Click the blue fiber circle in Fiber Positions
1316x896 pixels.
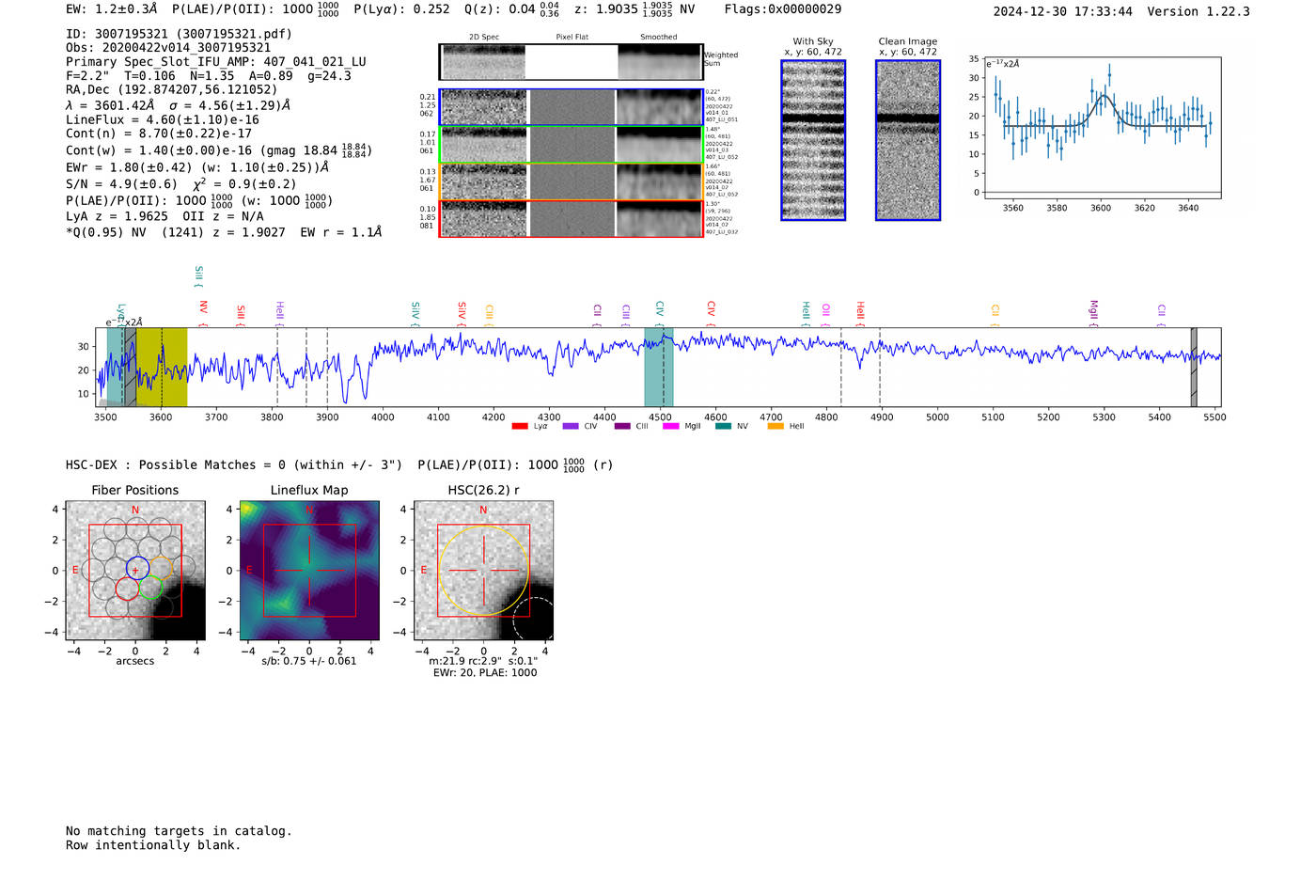[x=137, y=567]
